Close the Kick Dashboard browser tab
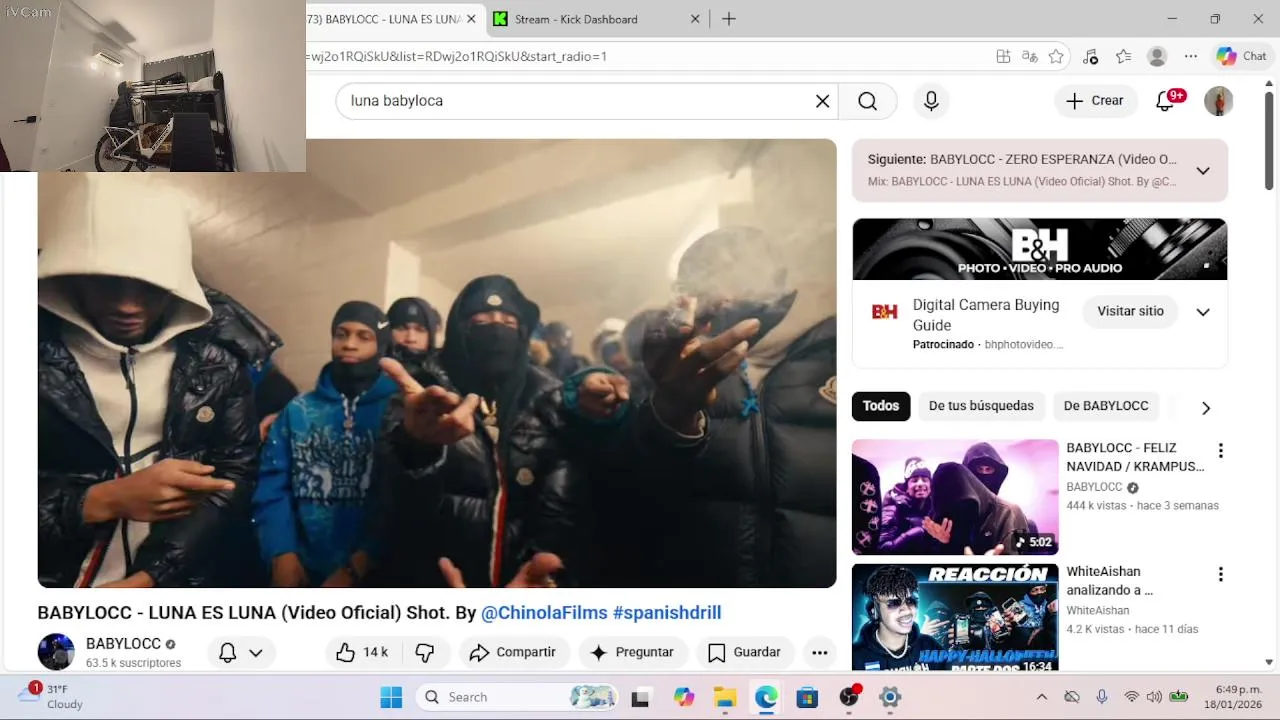 696,19
